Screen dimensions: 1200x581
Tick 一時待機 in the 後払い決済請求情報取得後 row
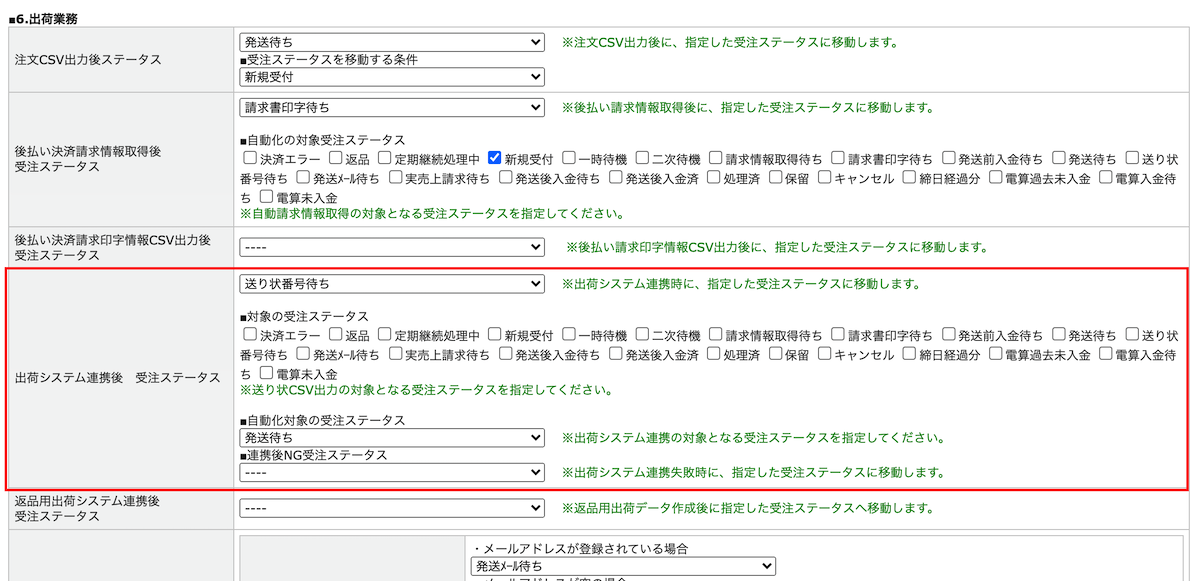[x=569, y=158]
